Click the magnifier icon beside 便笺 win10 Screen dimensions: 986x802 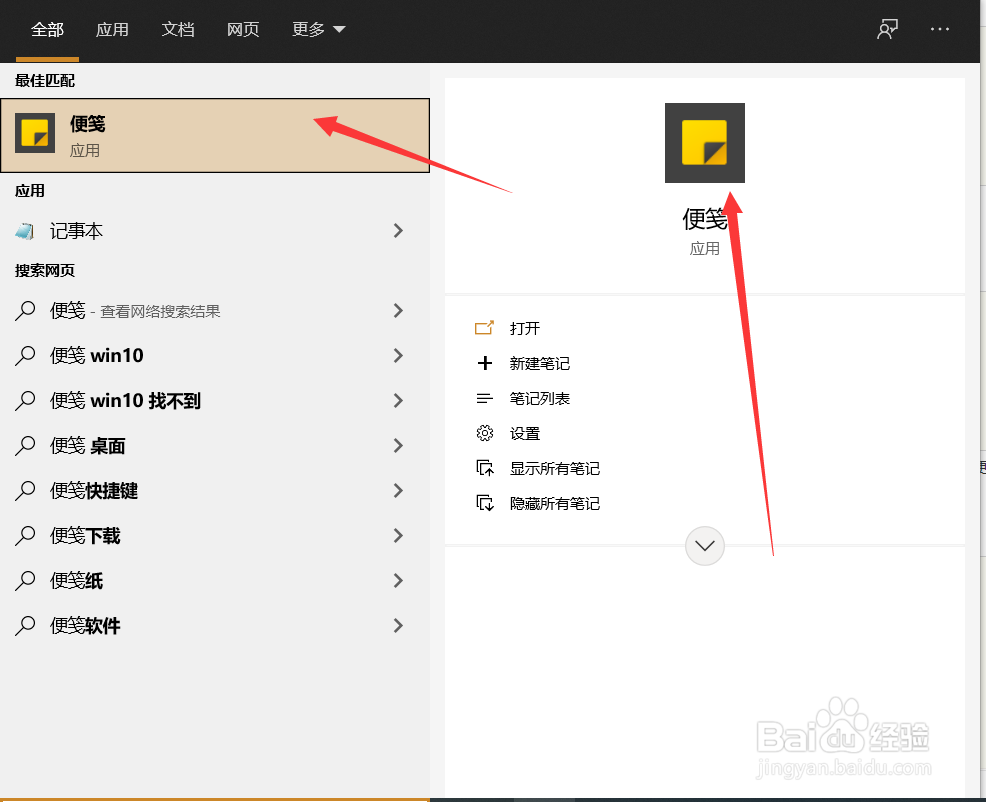[x=24, y=355]
